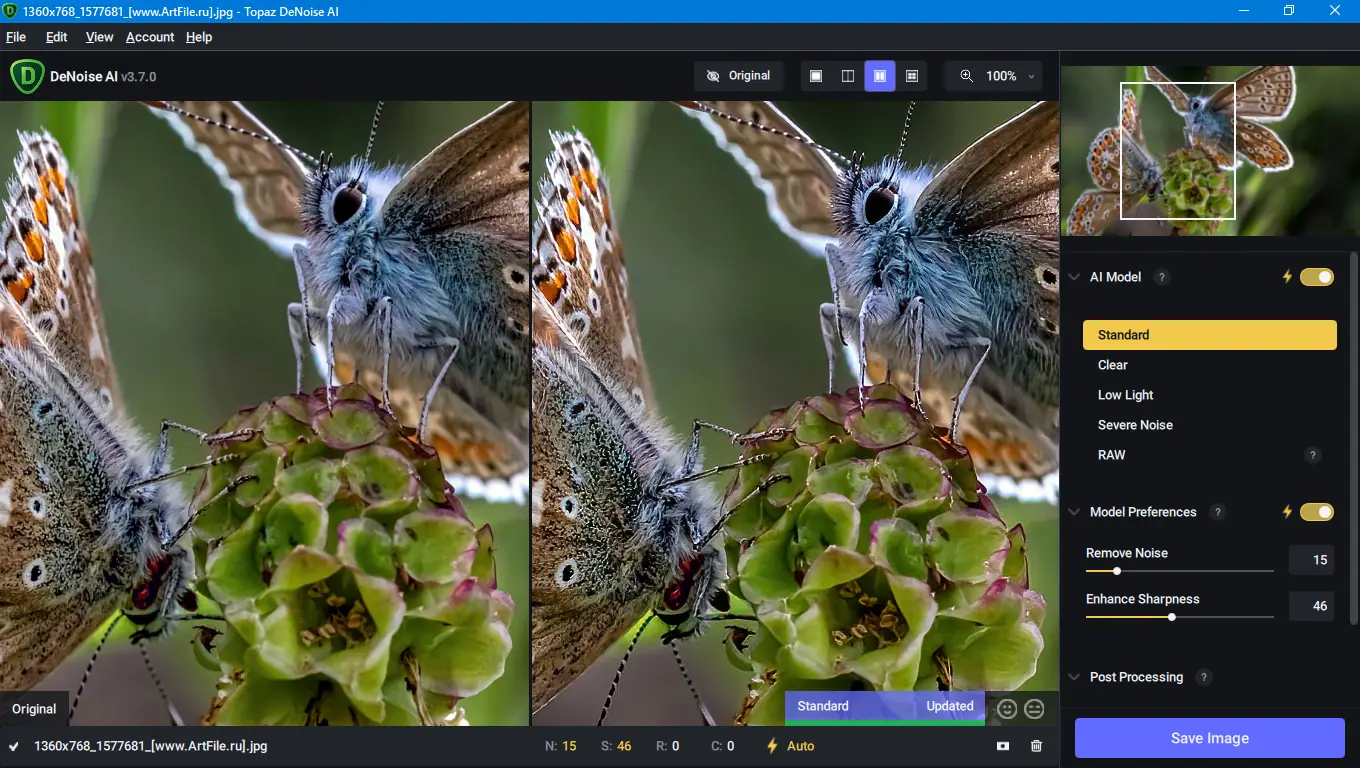Screen dimensions: 1360x768
Task: Select side-by-side view mode icon
Action: pos(880,76)
